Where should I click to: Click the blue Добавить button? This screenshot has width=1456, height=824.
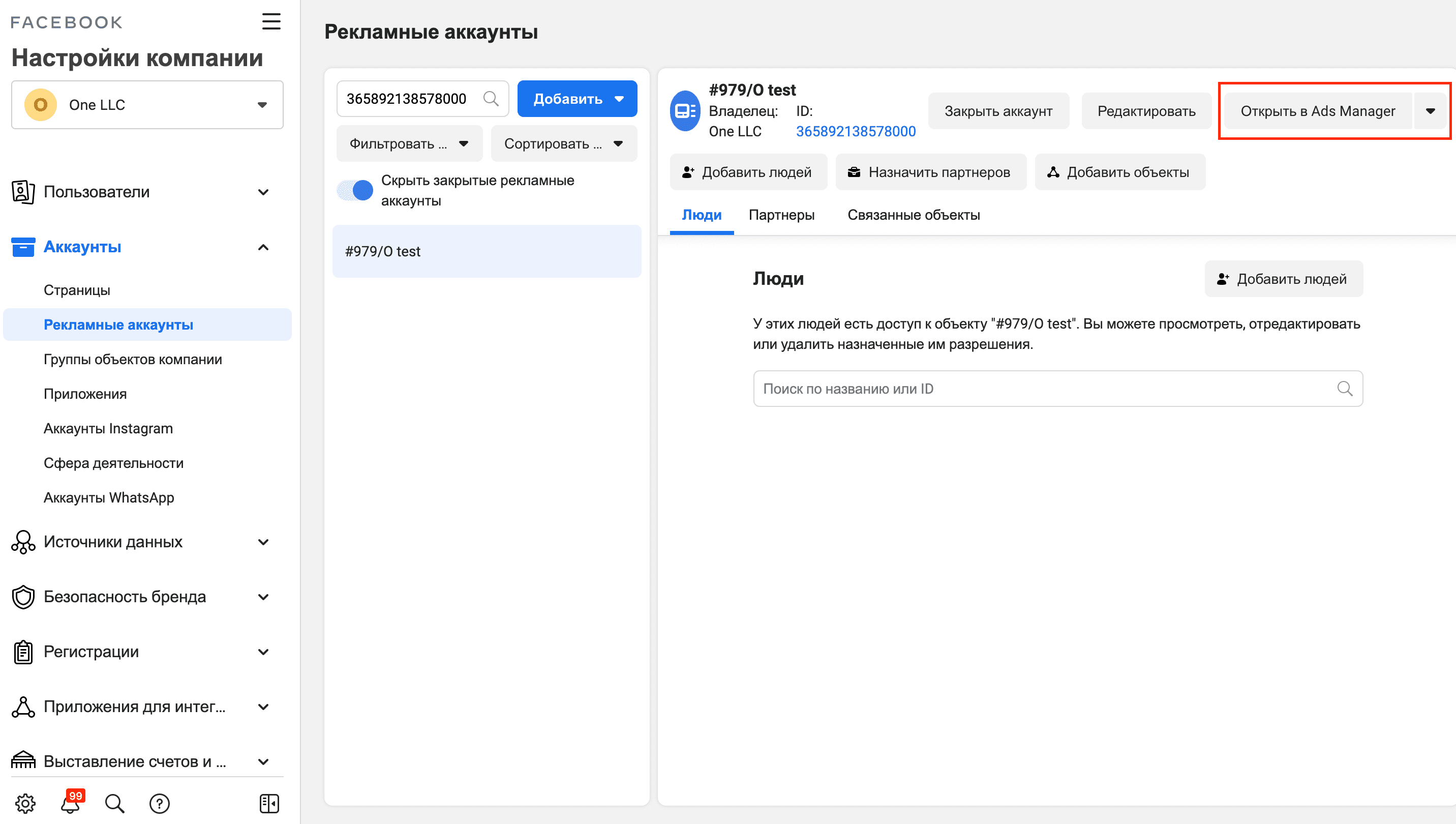click(577, 99)
